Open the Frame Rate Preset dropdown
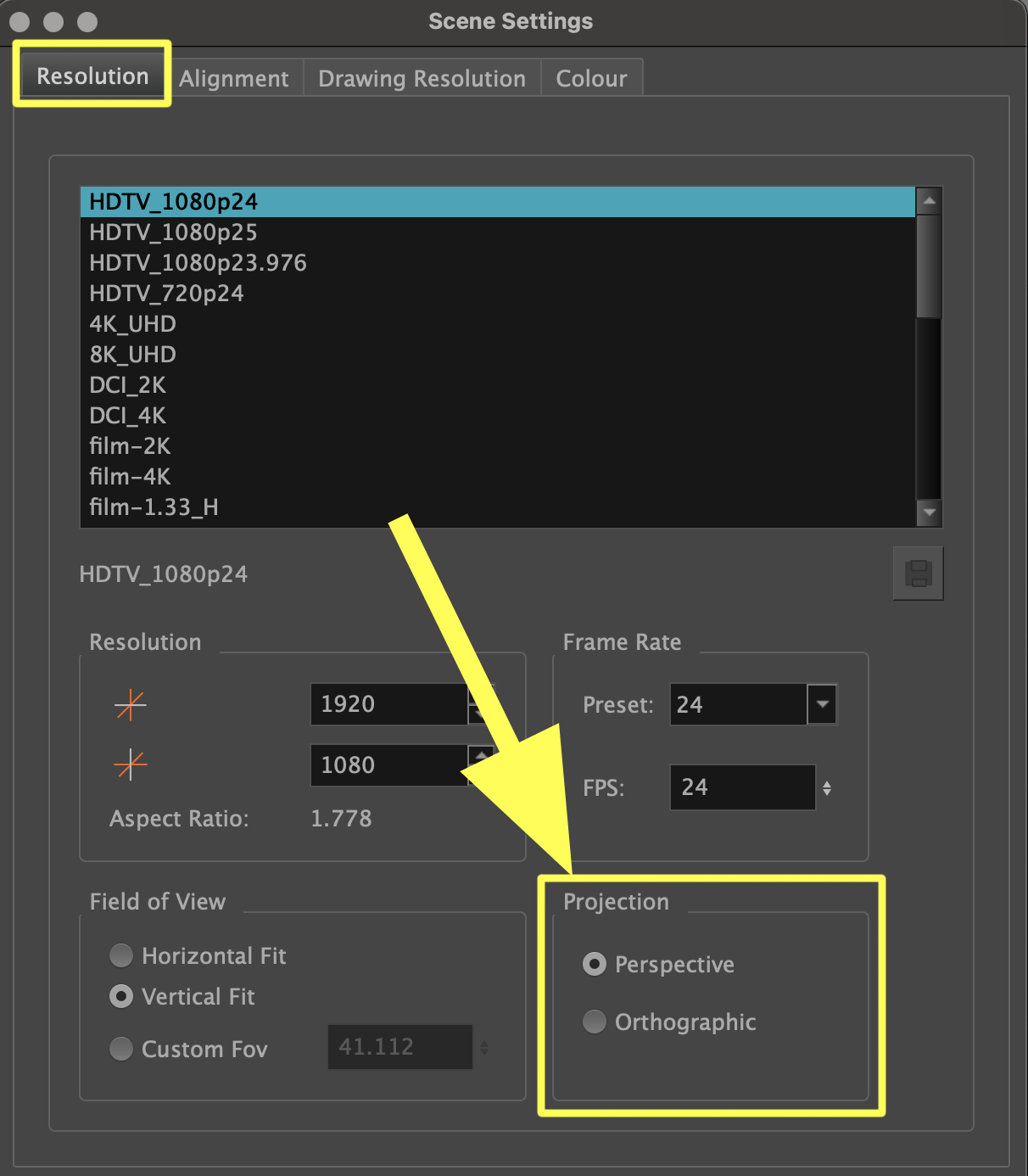1028x1176 pixels. (821, 704)
